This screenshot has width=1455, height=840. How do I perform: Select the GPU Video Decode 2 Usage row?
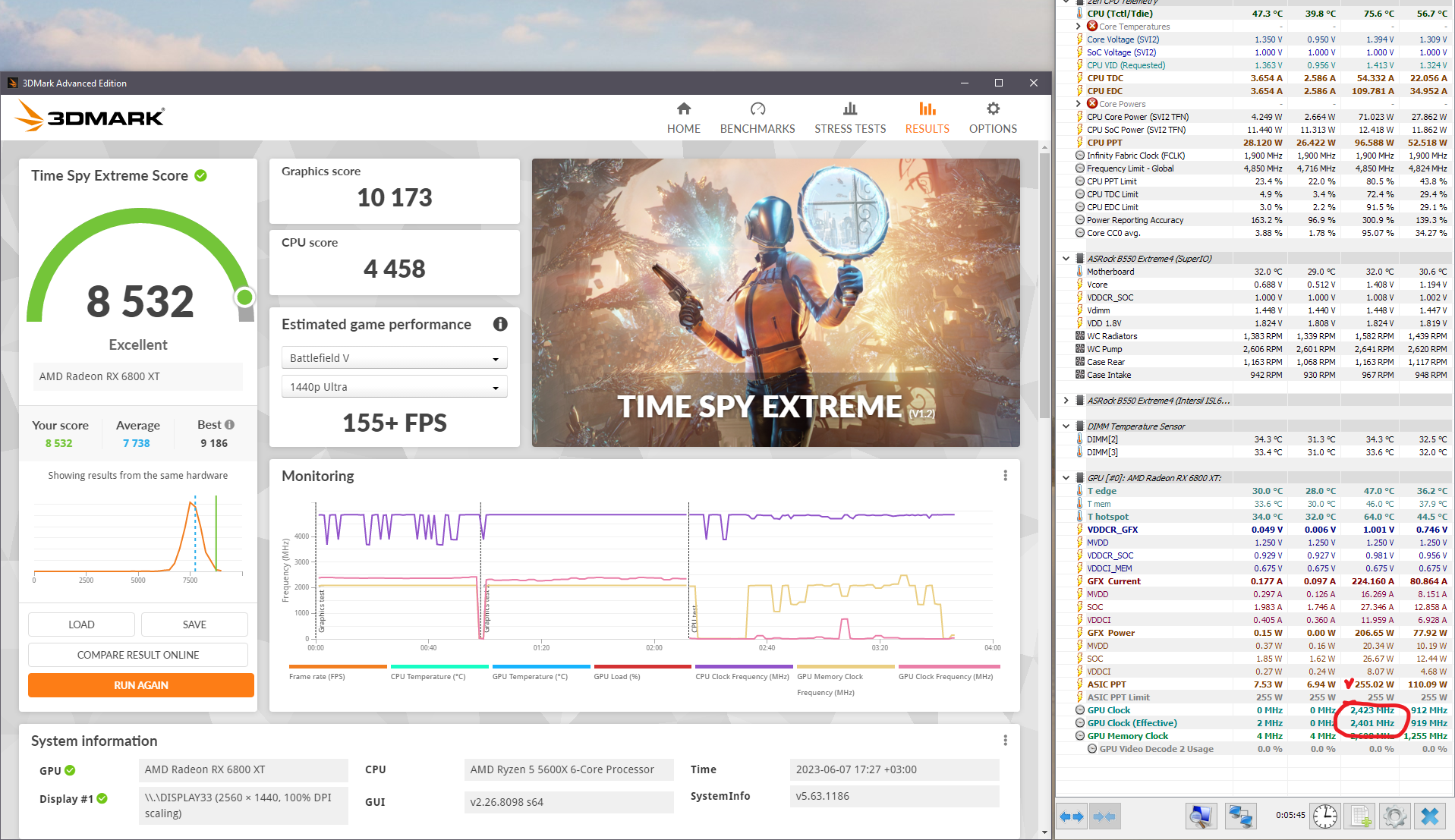1255,749
